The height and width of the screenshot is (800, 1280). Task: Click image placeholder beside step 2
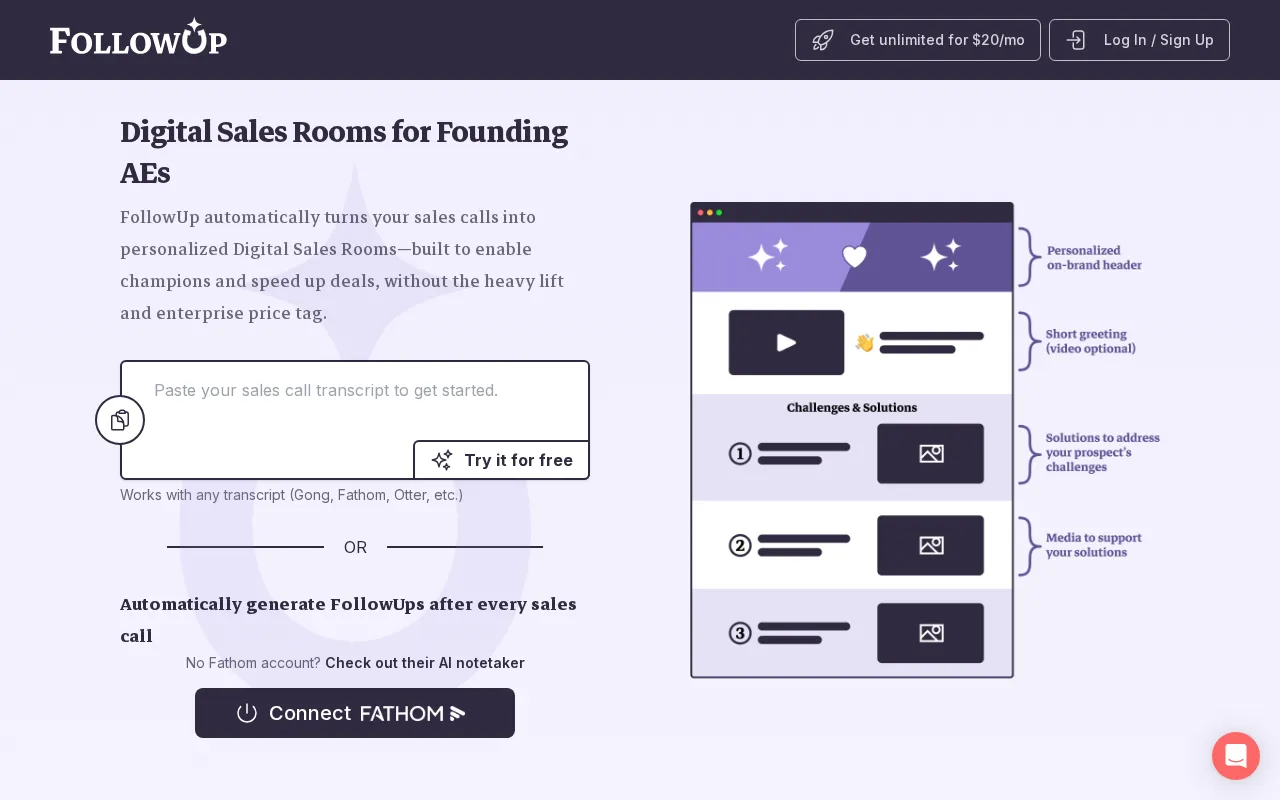point(931,545)
